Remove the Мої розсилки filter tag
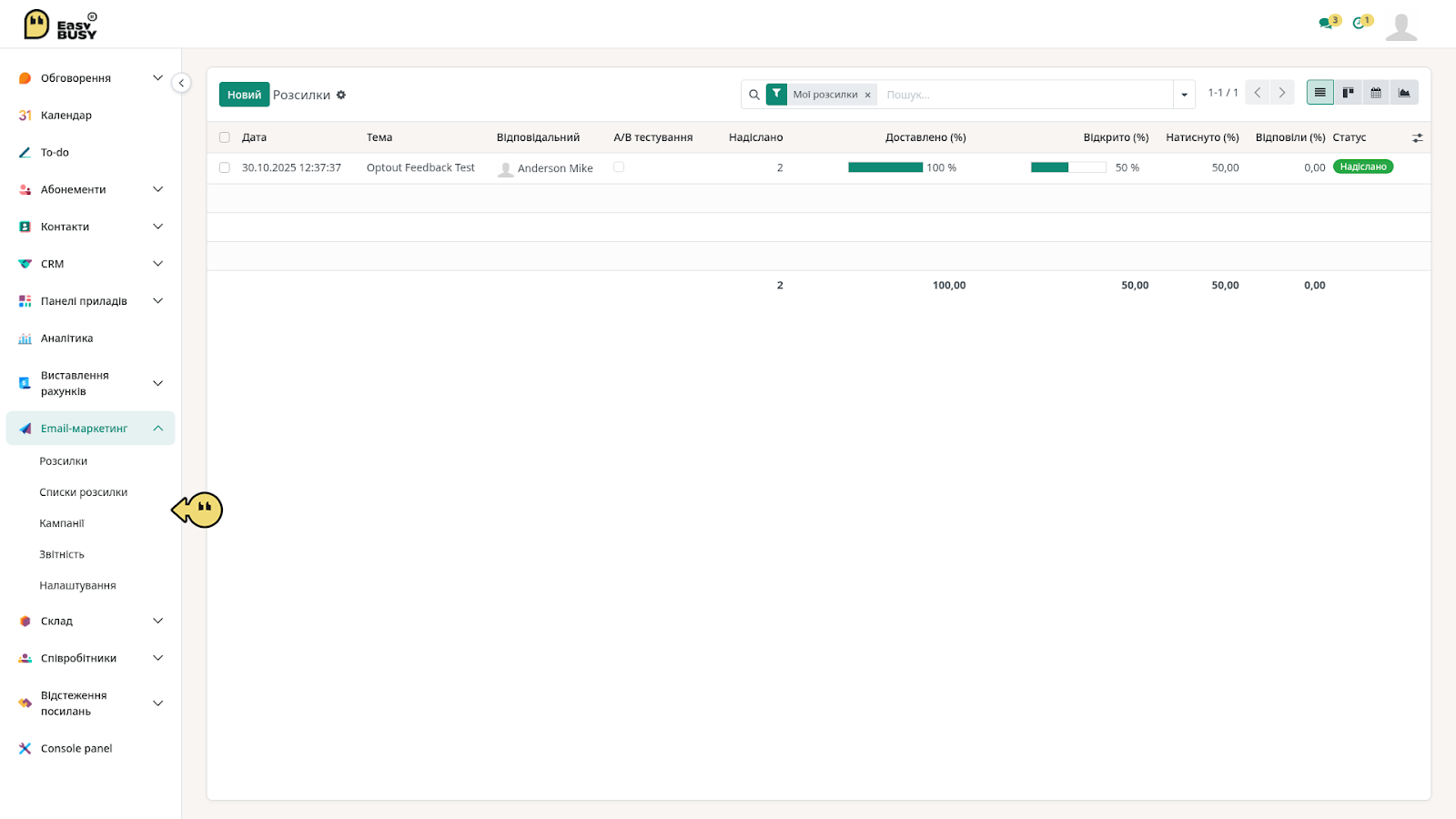The image size is (1456, 819). coord(867,95)
